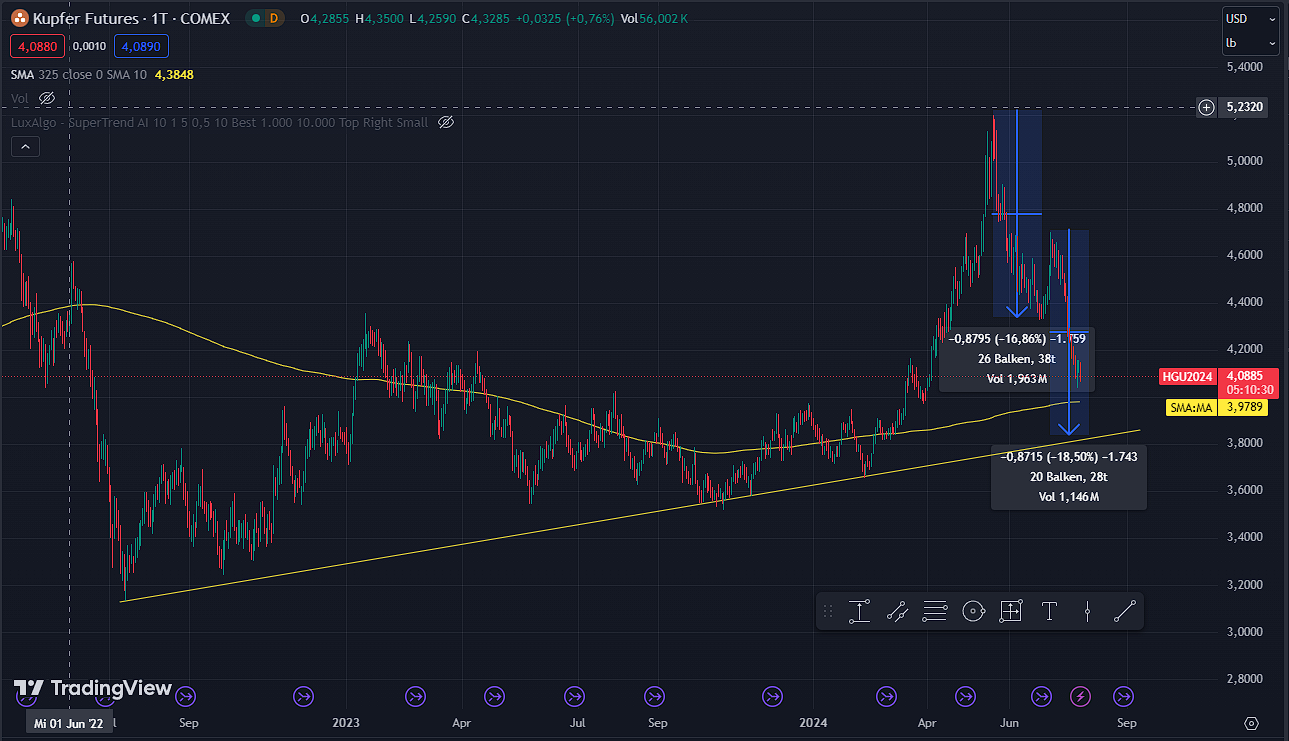The width and height of the screenshot is (1289, 741).
Task: Click the 2024 time axis label
Action: [814, 722]
